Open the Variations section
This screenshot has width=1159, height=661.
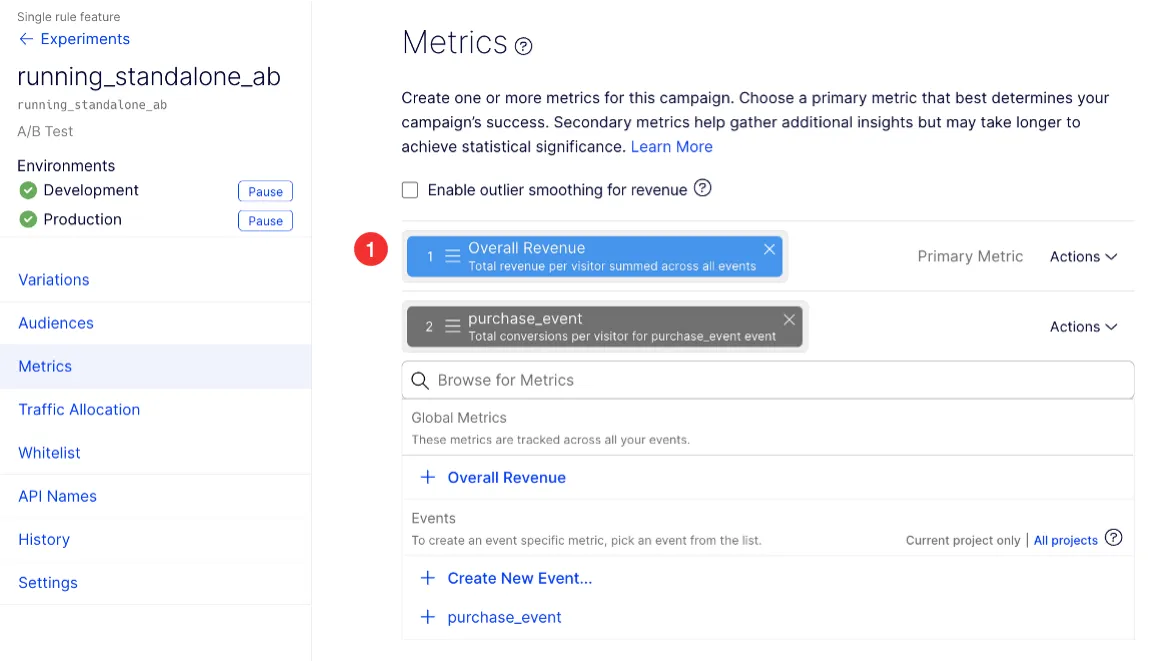coord(54,279)
